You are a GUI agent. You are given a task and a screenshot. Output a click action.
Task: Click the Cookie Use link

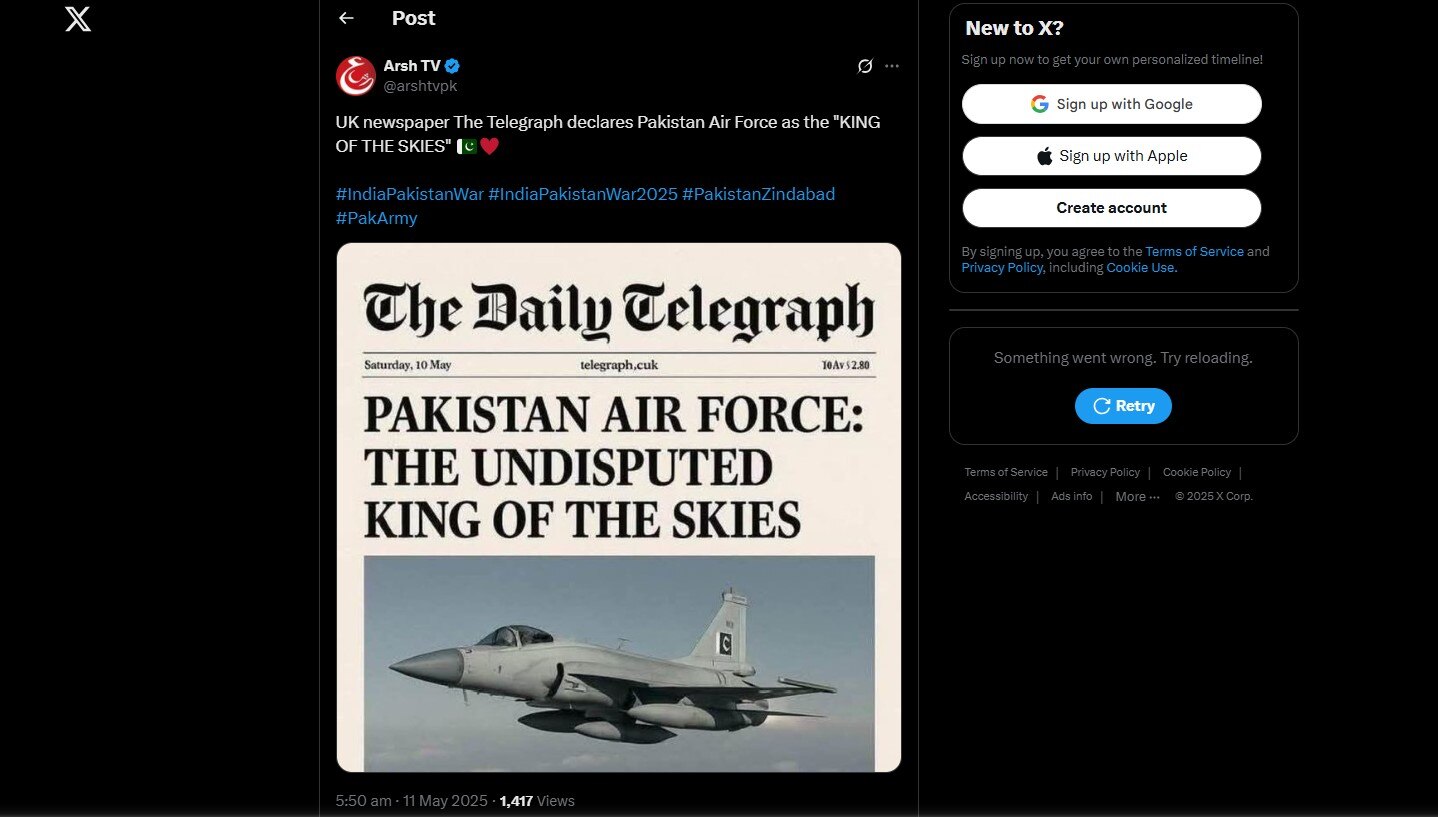[x=1140, y=267]
